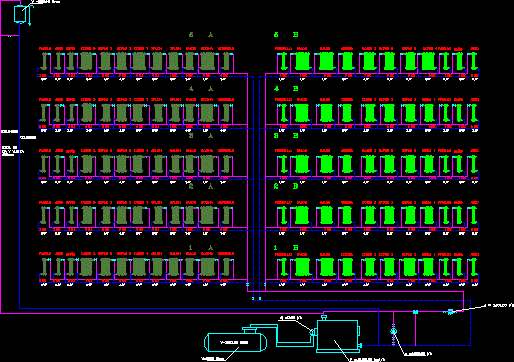This screenshot has width=514, height=362.
Task: Select the first bright green radiator, top-right row
Action: 283,61
